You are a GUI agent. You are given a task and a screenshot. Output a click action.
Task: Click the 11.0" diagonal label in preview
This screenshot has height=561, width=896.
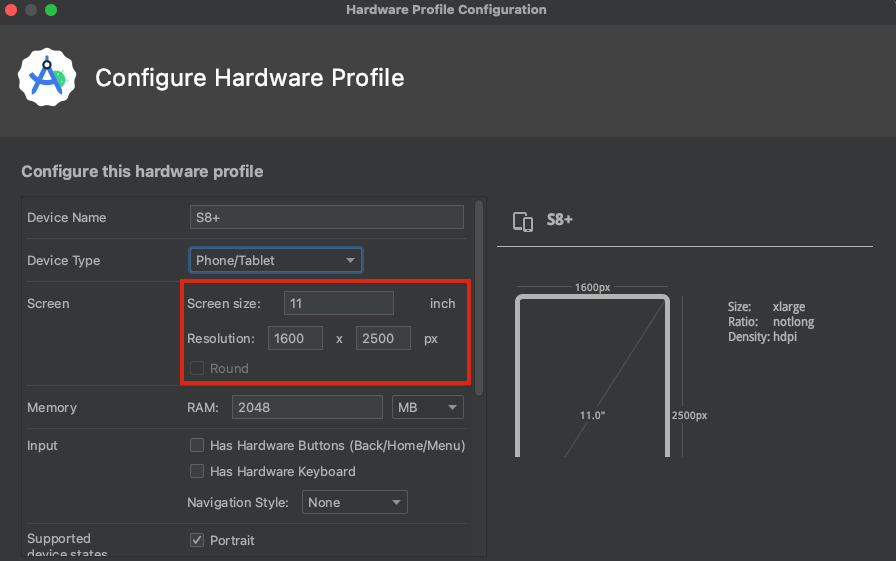pyautogui.click(x=592, y=415)
